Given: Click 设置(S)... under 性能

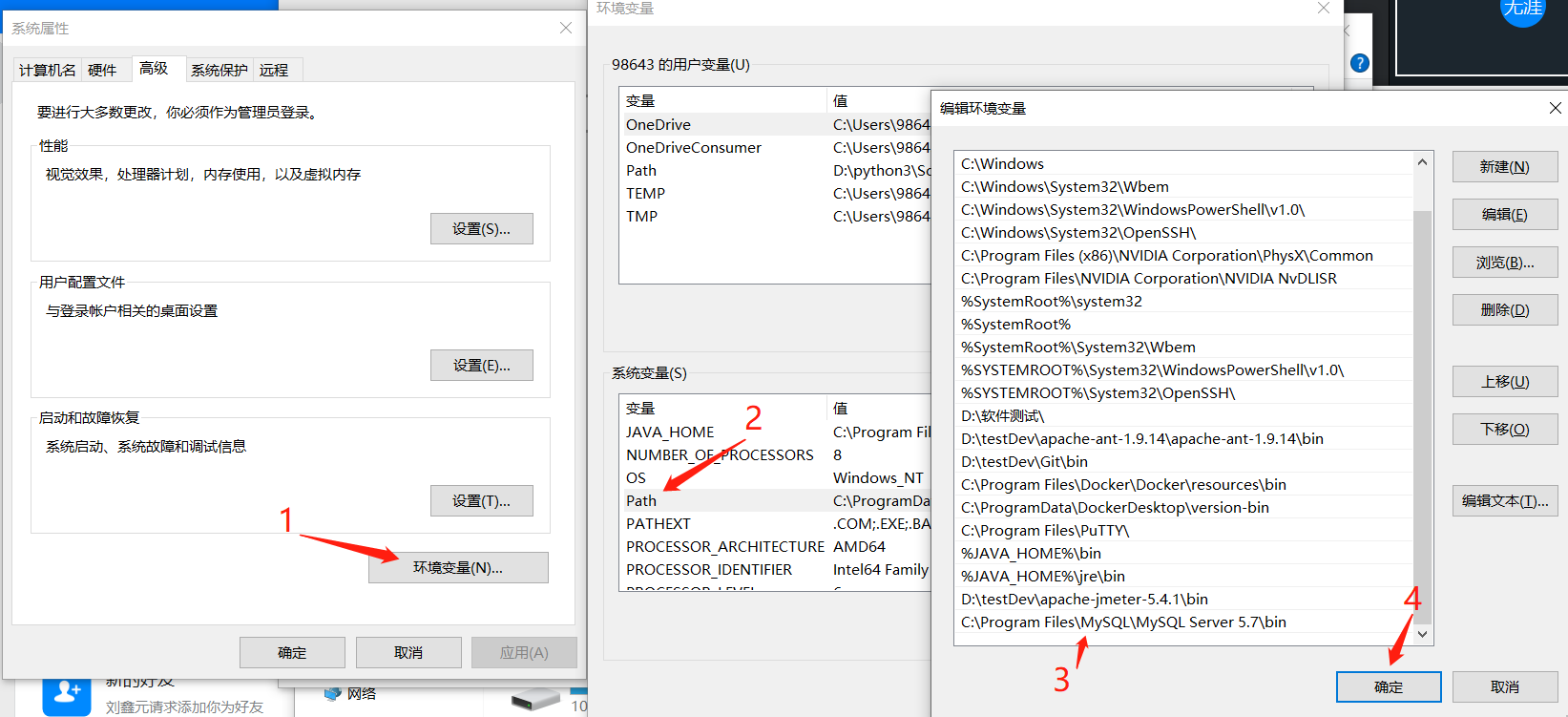Looking at the screenshot, I should pyautogui.click(x=481, y=229).
